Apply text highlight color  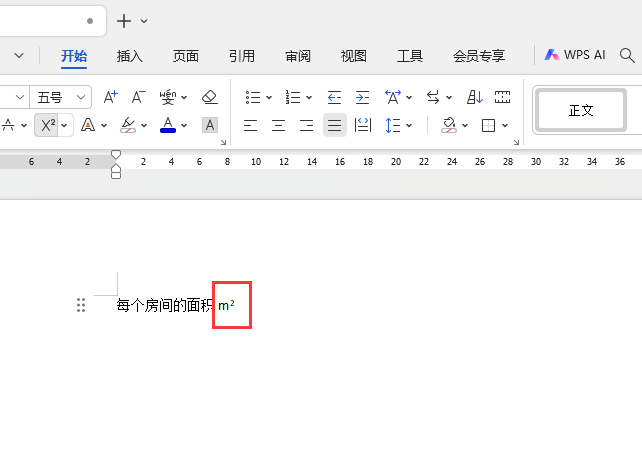point(128,125)
